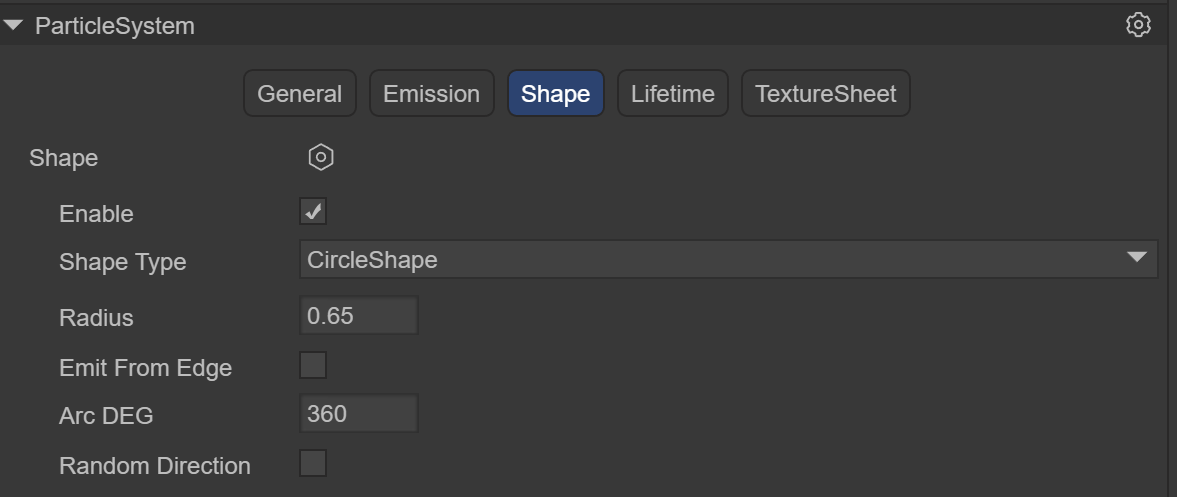Click the Shape Type property label

pos(123,262)
